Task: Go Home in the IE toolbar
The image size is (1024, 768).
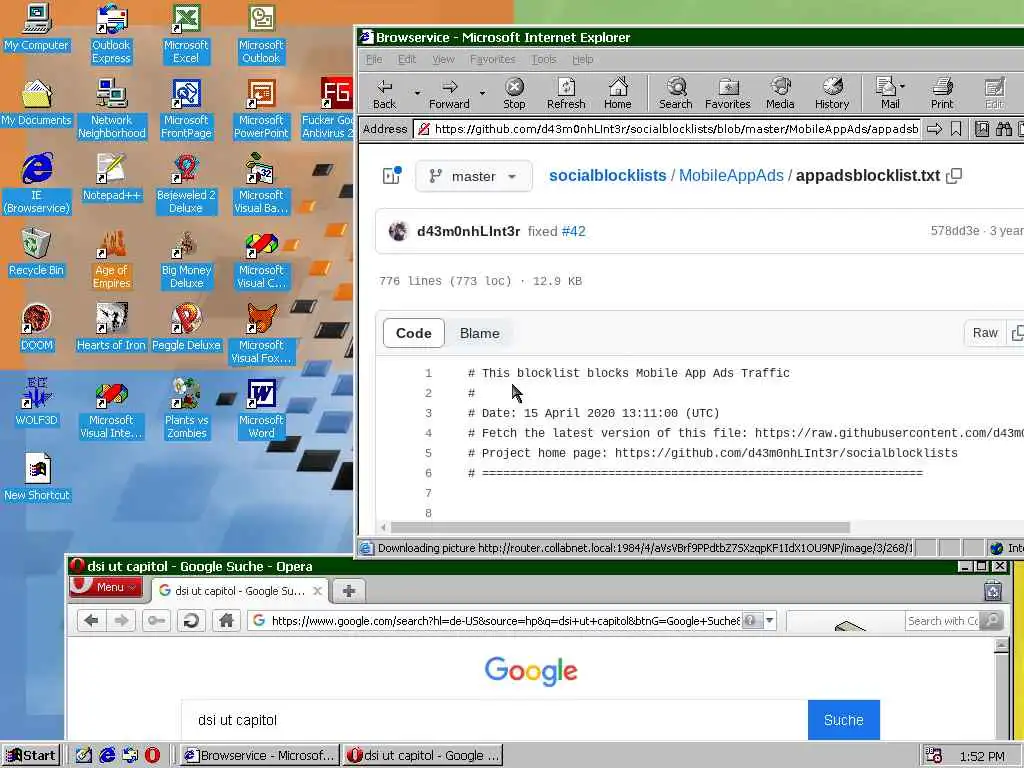Action: 618,93
